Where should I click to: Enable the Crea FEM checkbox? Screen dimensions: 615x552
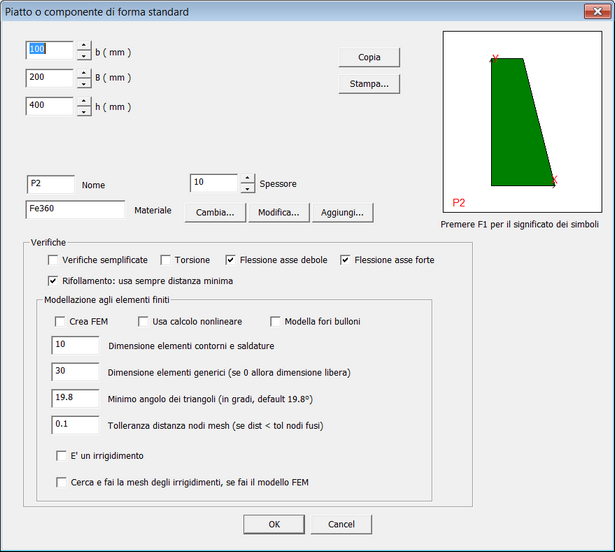click(60, 321)
